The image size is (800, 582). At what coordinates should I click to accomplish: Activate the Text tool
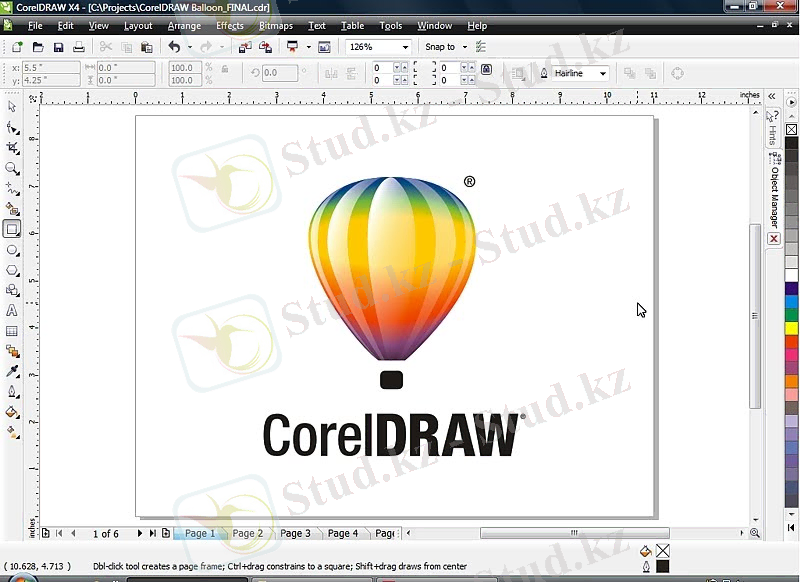pos(12,311)
